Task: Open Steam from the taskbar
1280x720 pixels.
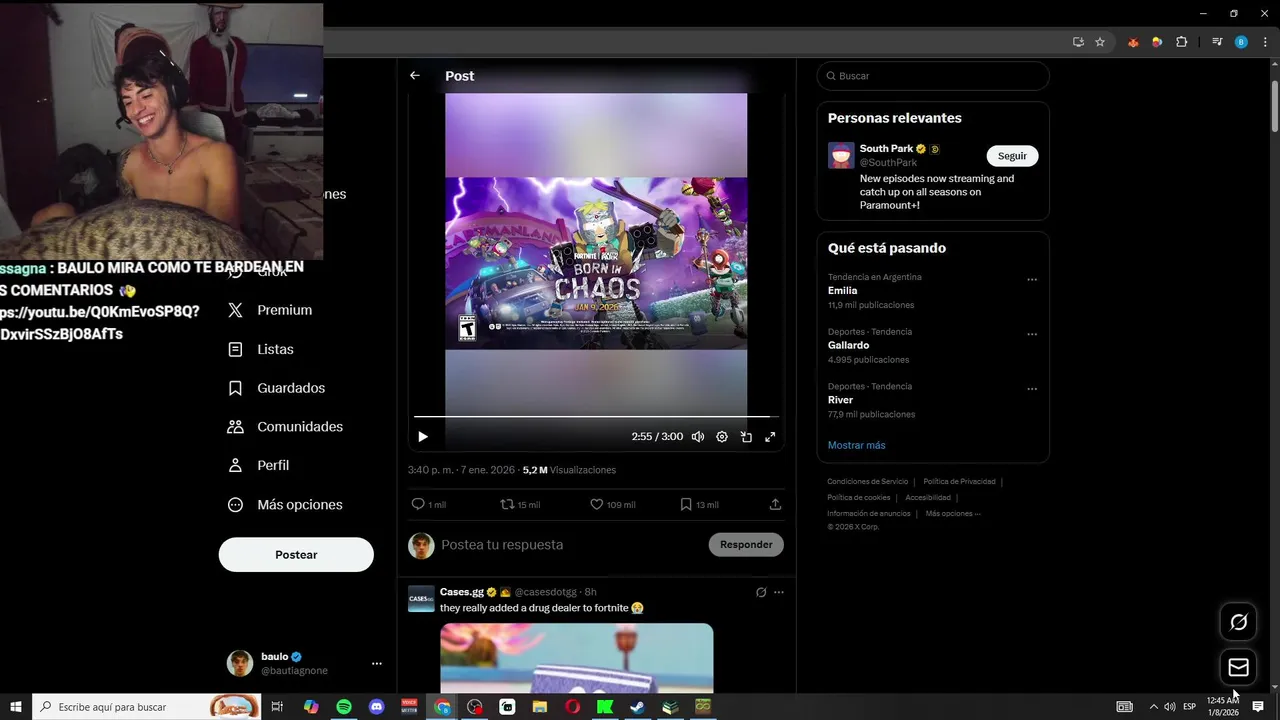Action: point(637,707)
